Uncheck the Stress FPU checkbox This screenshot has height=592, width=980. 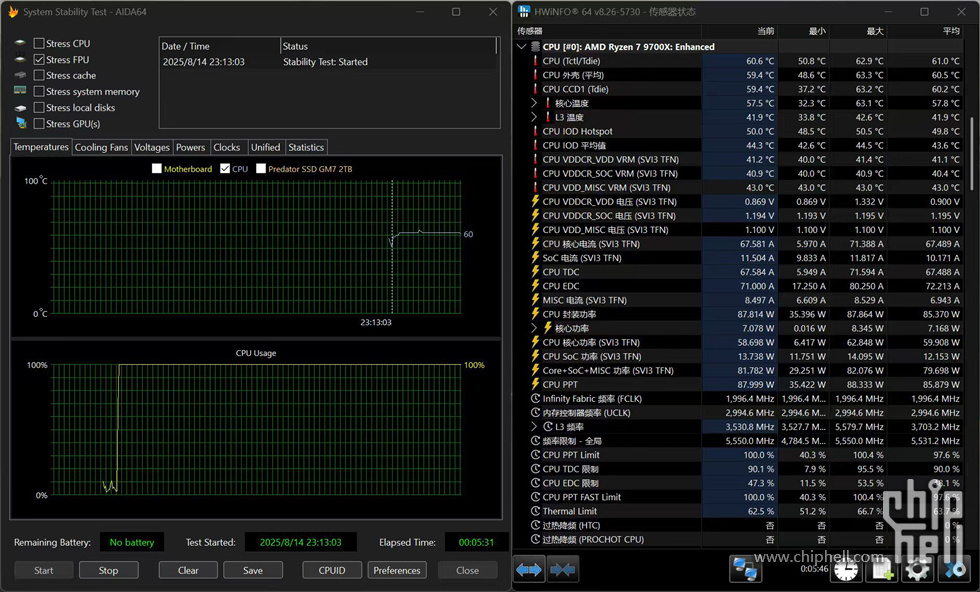(x=39, y=59)
